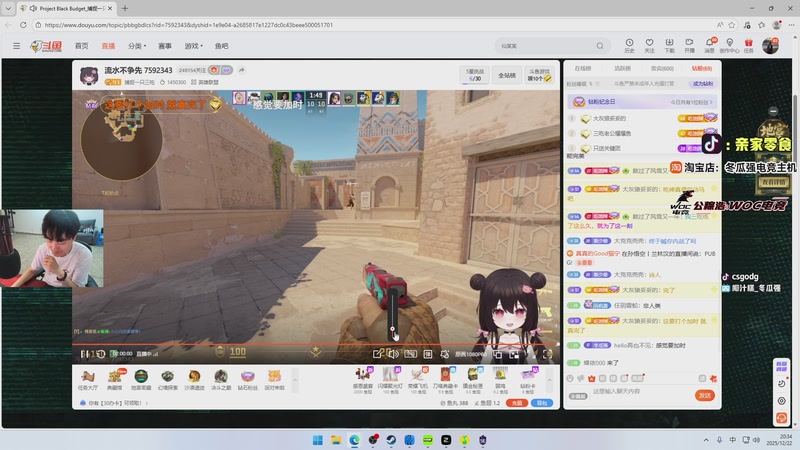Open customer service headset icon in sidebar
Image resolution: width=800 pixels, height=450 pixels.
point(781,418)
